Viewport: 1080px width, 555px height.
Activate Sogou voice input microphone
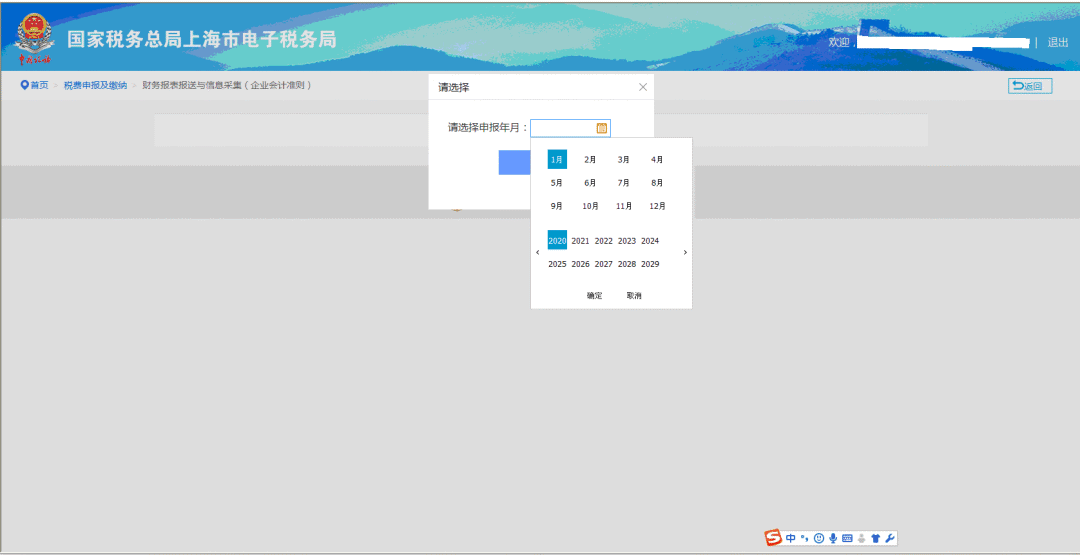(x=833, y=538)
